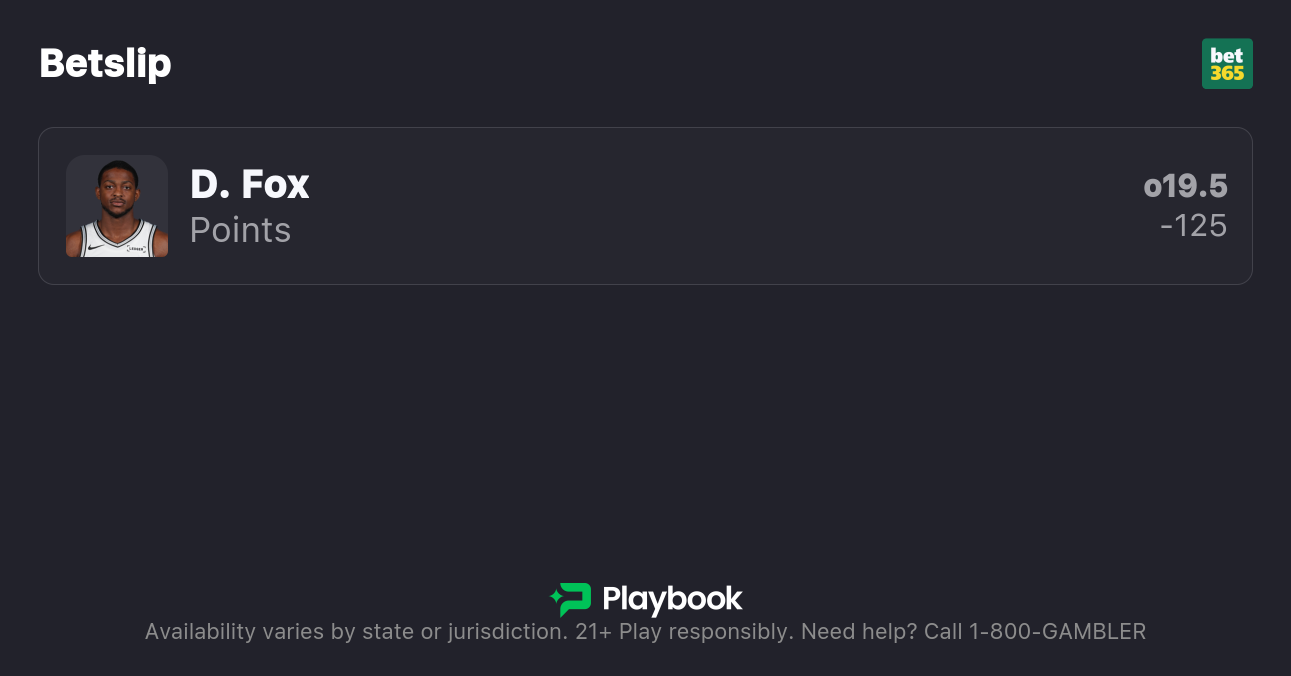Screen dimensions: 1291x676
Task: Click the Points market label
Action: [x=240, y=230]
